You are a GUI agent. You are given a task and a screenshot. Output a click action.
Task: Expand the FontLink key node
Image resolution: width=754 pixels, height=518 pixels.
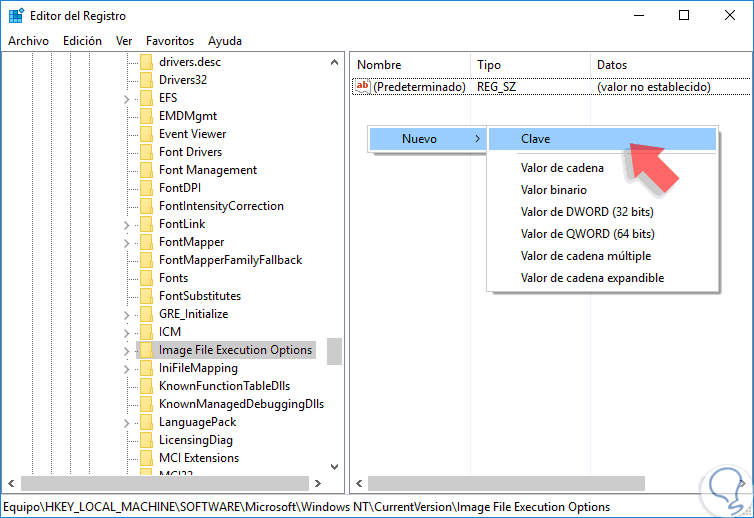[x=127, y=224]
